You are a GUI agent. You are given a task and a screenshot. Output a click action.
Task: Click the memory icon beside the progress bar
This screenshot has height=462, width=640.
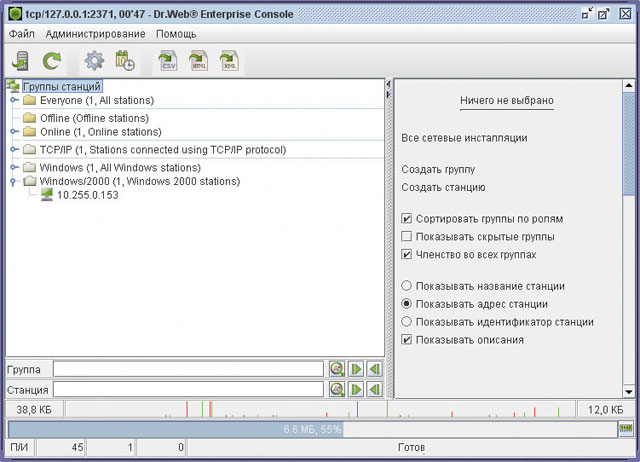626,429
